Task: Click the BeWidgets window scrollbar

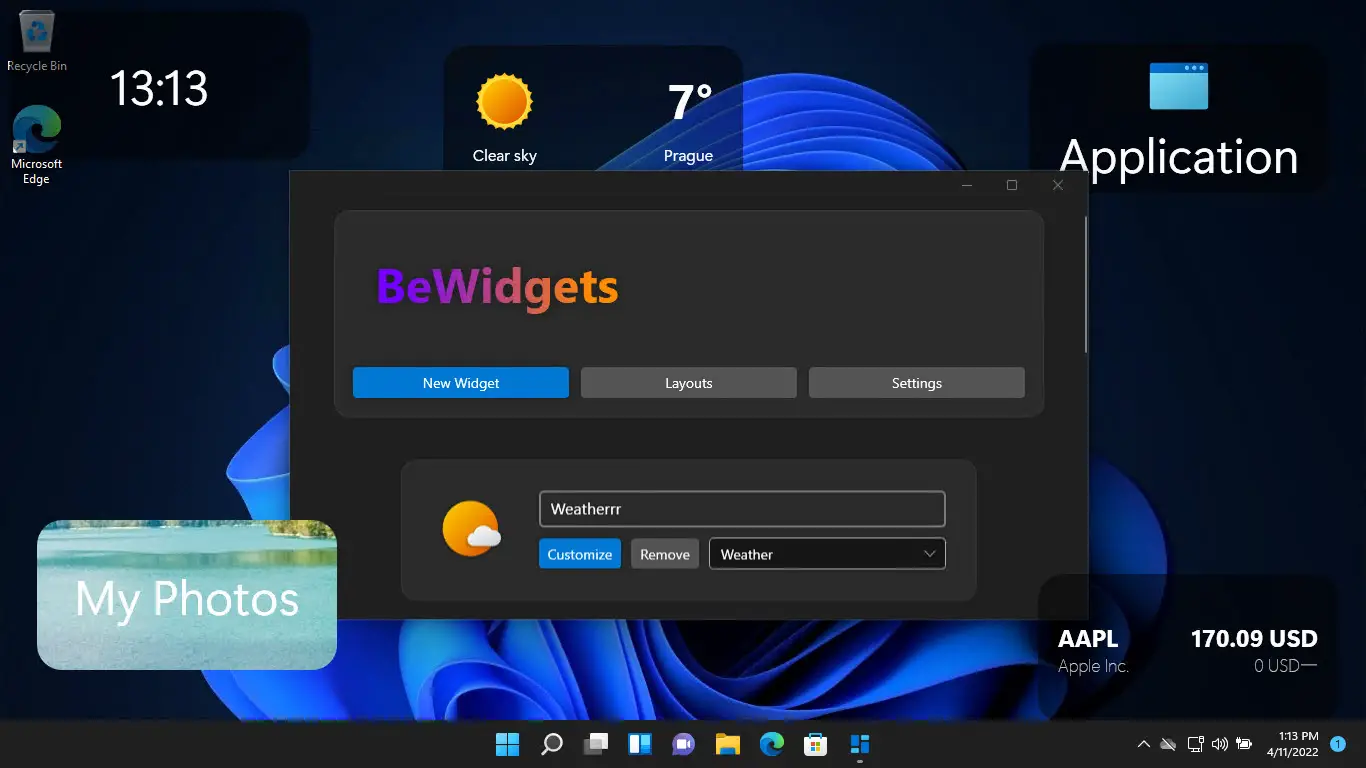Action: (x=1085, y=285)
